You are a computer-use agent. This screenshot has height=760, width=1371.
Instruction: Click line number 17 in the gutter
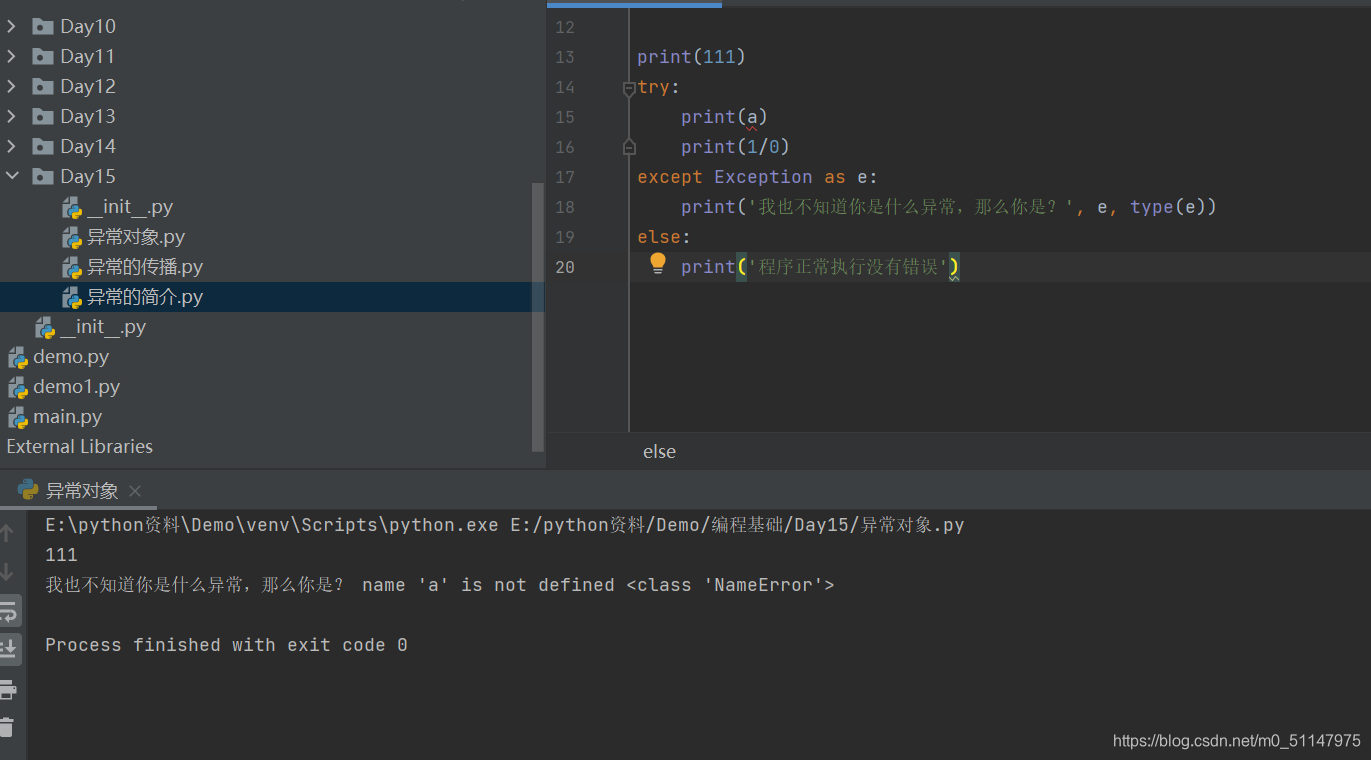565,177
